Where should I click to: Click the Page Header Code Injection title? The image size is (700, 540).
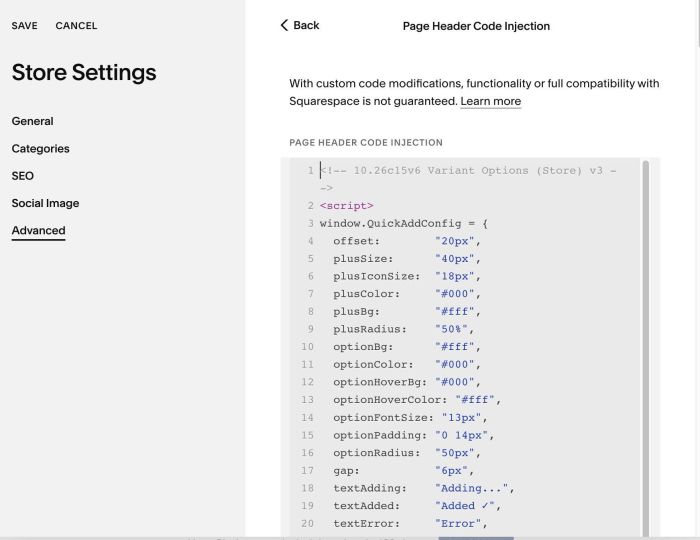pyautogui.click(x=476, y=26)
